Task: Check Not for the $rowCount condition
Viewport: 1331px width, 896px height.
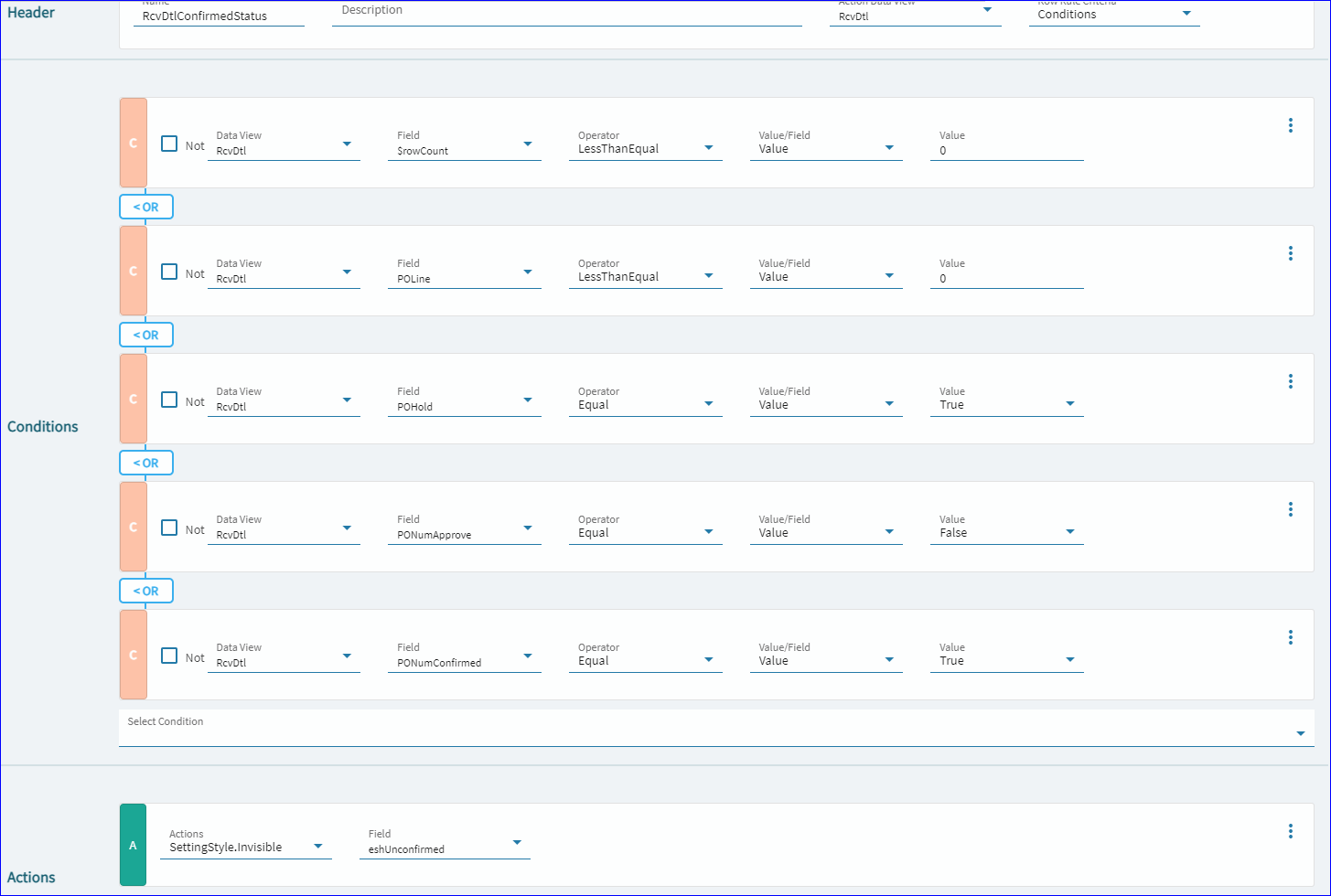Action: coord(169,144)
